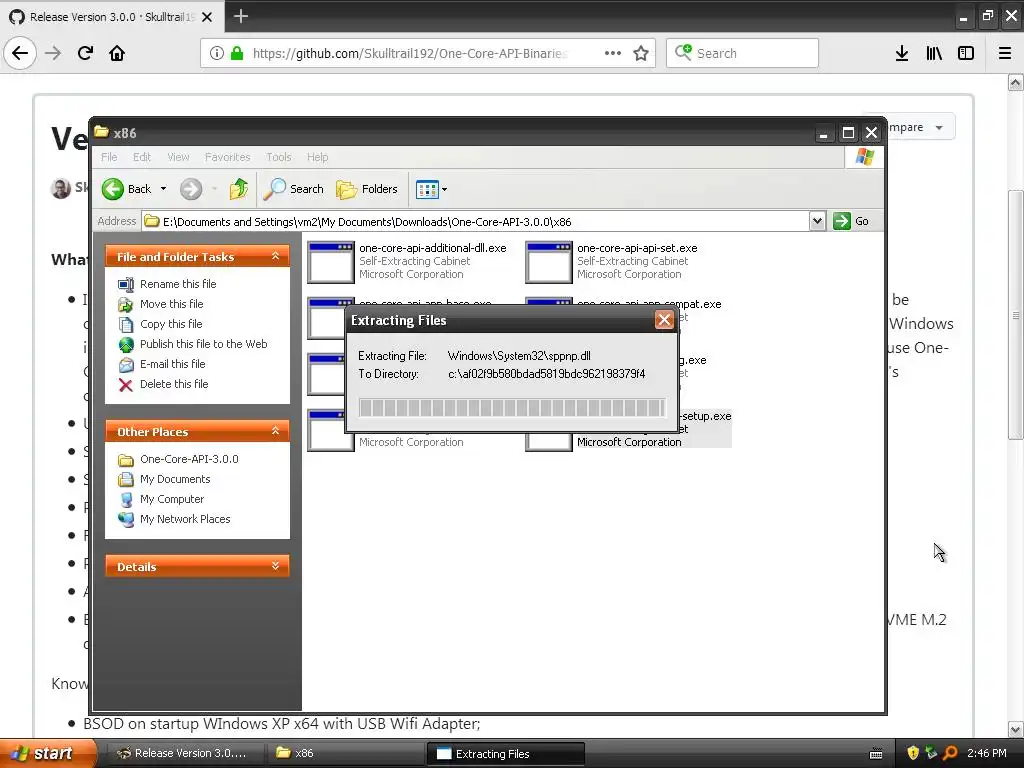Toggle the Folders pane button
Viewport: 1024px width, 768px height.
click(x=366, y=189)
